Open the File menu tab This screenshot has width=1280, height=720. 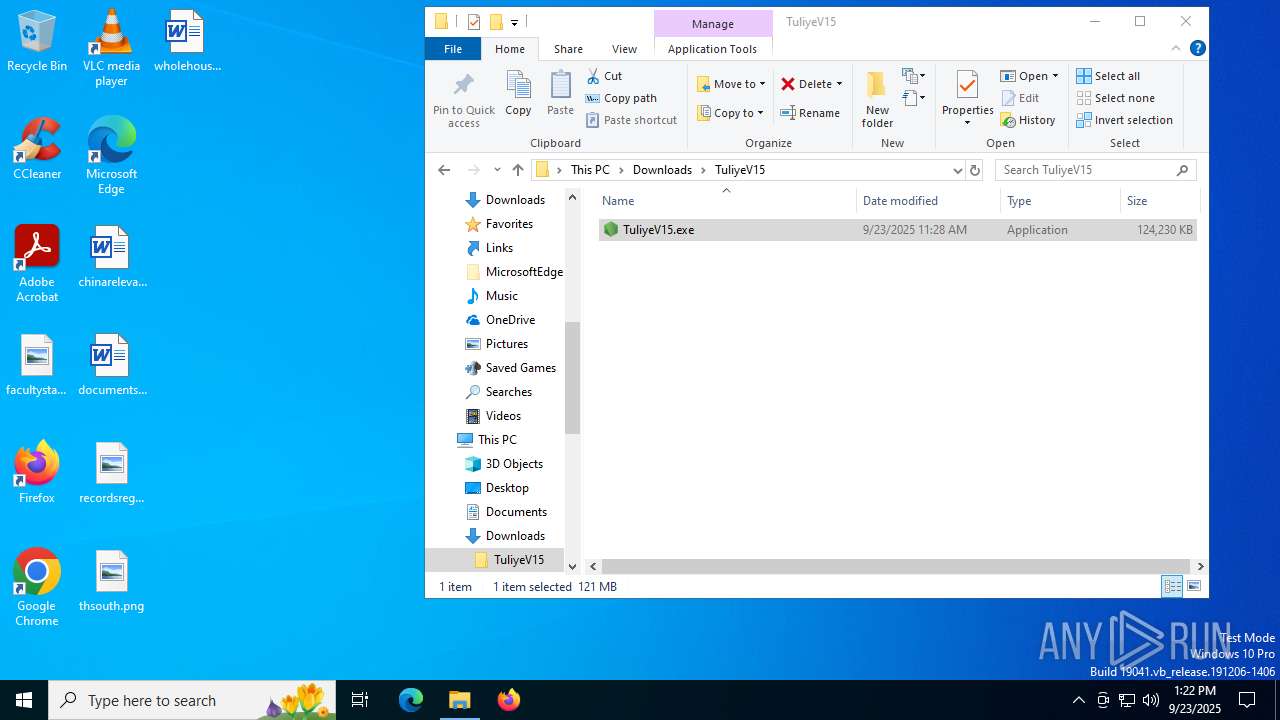coord(453,49)
